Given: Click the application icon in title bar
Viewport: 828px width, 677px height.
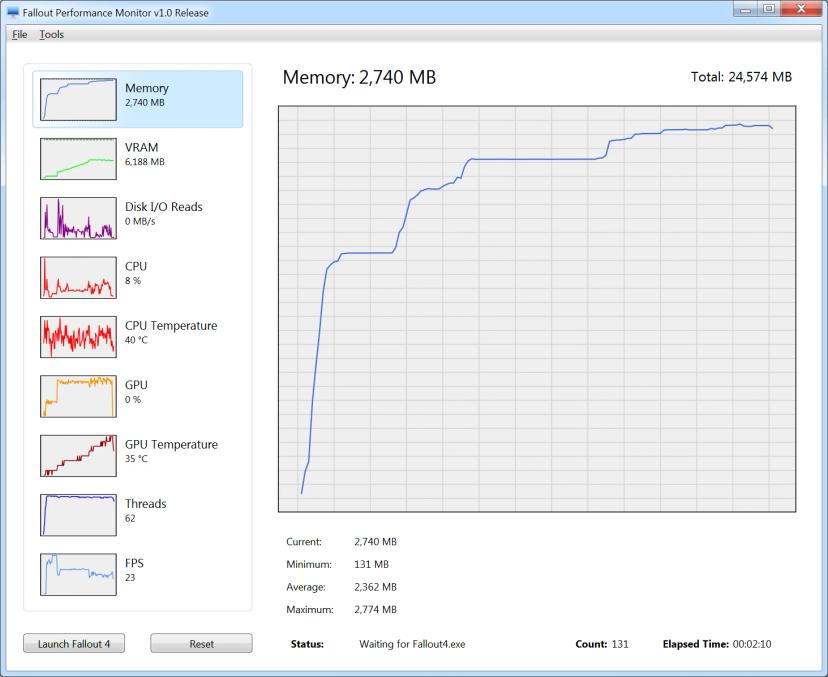Looking at the screenshot, I should 13,13.
